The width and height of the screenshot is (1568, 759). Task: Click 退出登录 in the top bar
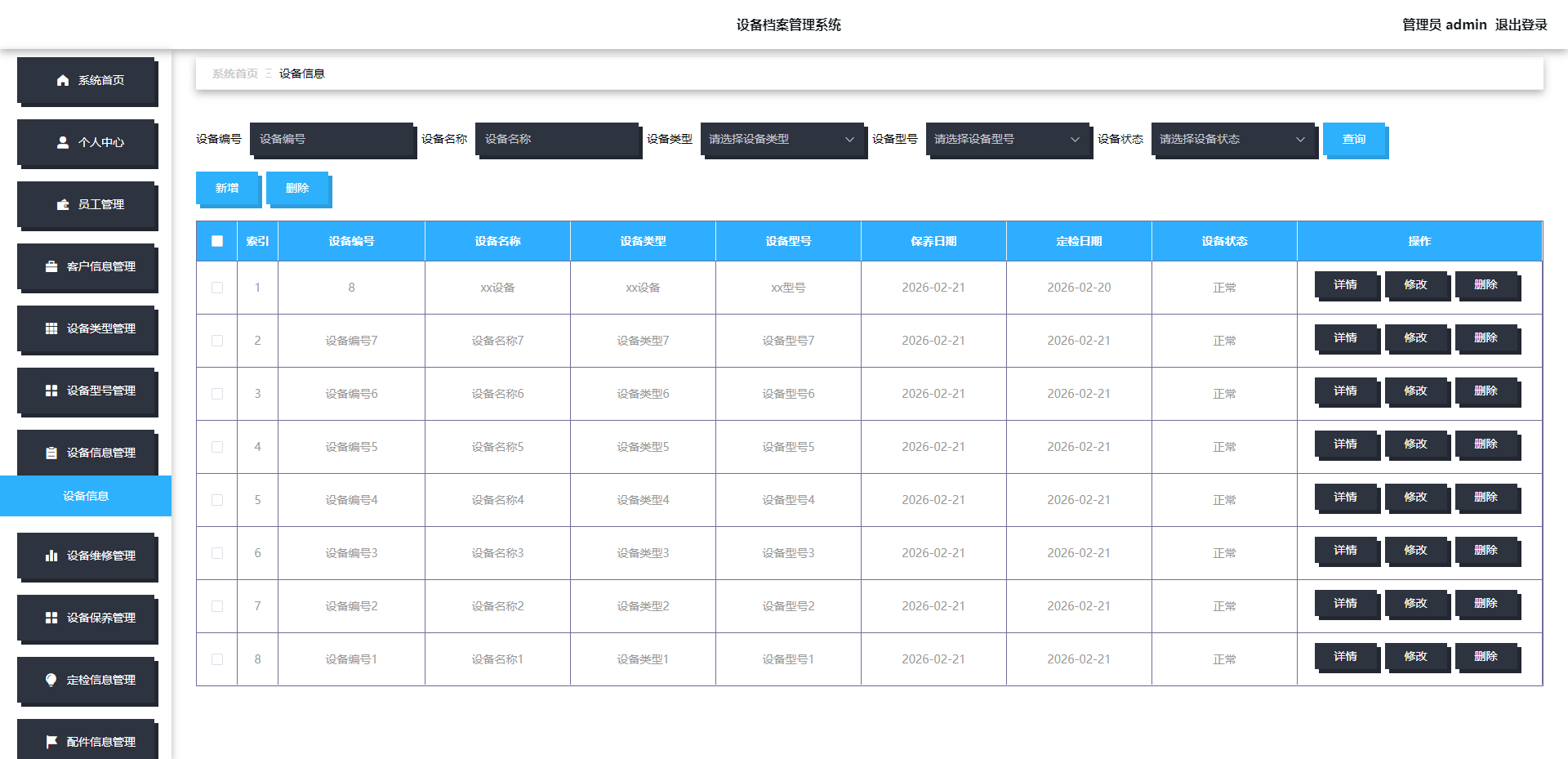(x=1521, y=25)
